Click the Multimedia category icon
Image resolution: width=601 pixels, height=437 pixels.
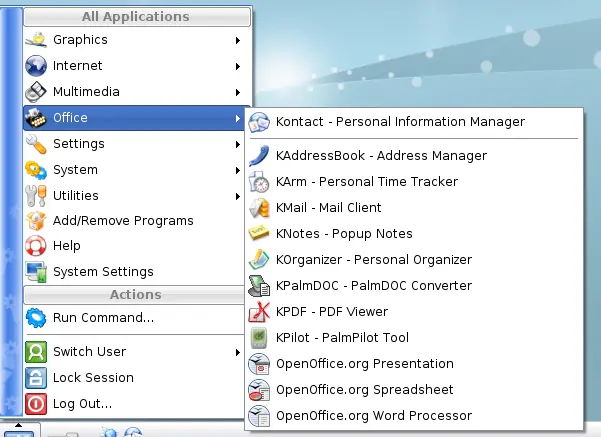[36, 92]
